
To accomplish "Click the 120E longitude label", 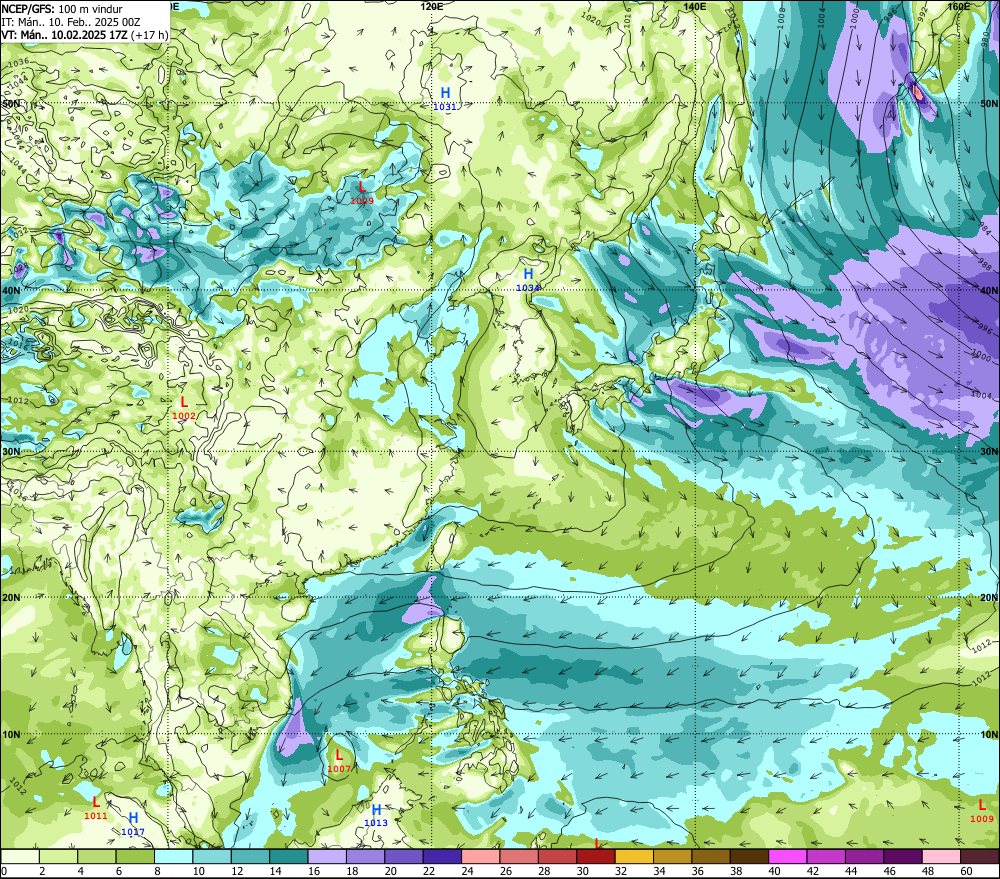I will click(432, 6).
